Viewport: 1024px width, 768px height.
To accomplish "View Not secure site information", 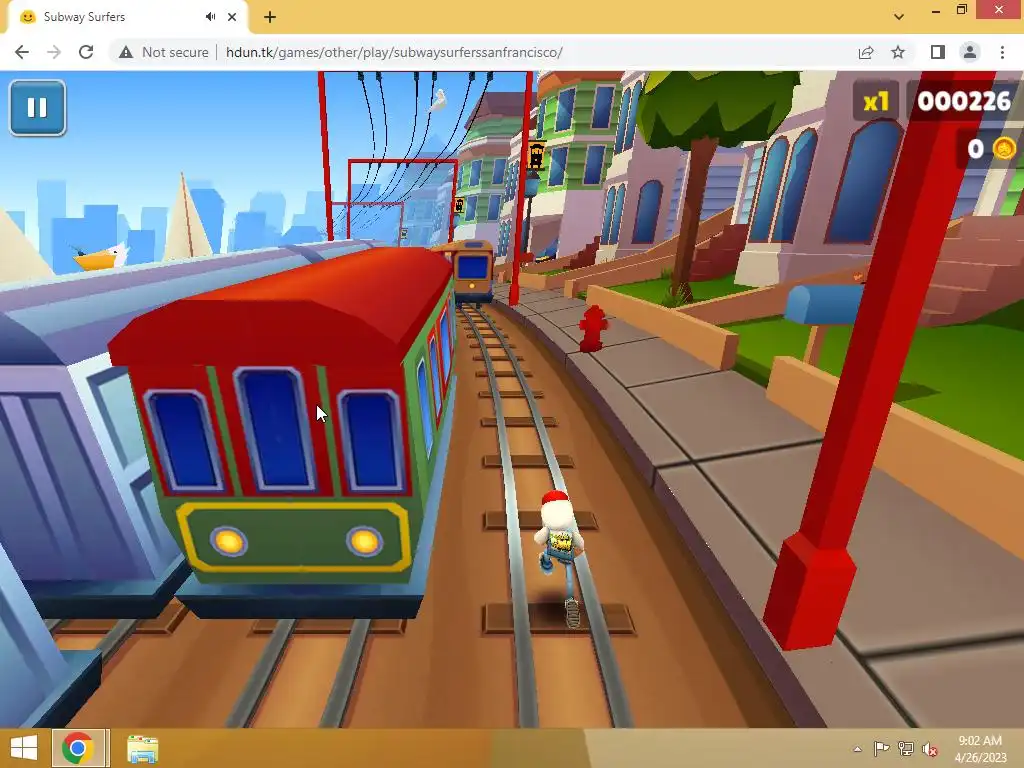I will pyautogui.click(x=163, y=52).
